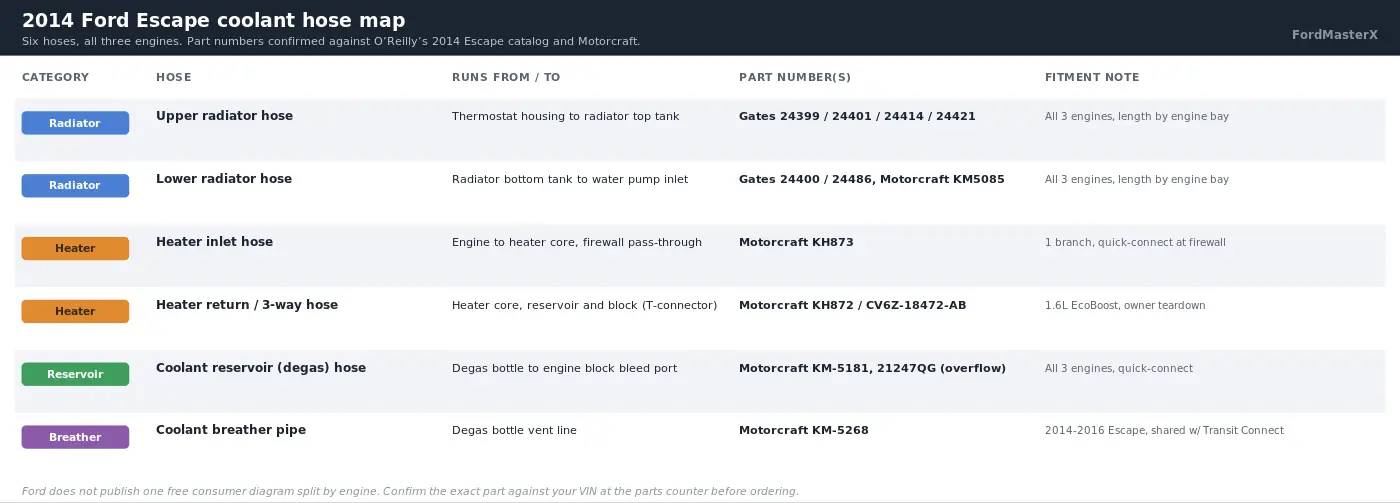Click the PART NUMBER(S) column header
The height and width of the screenshot is (503, 1400).
tap(795, 77)
